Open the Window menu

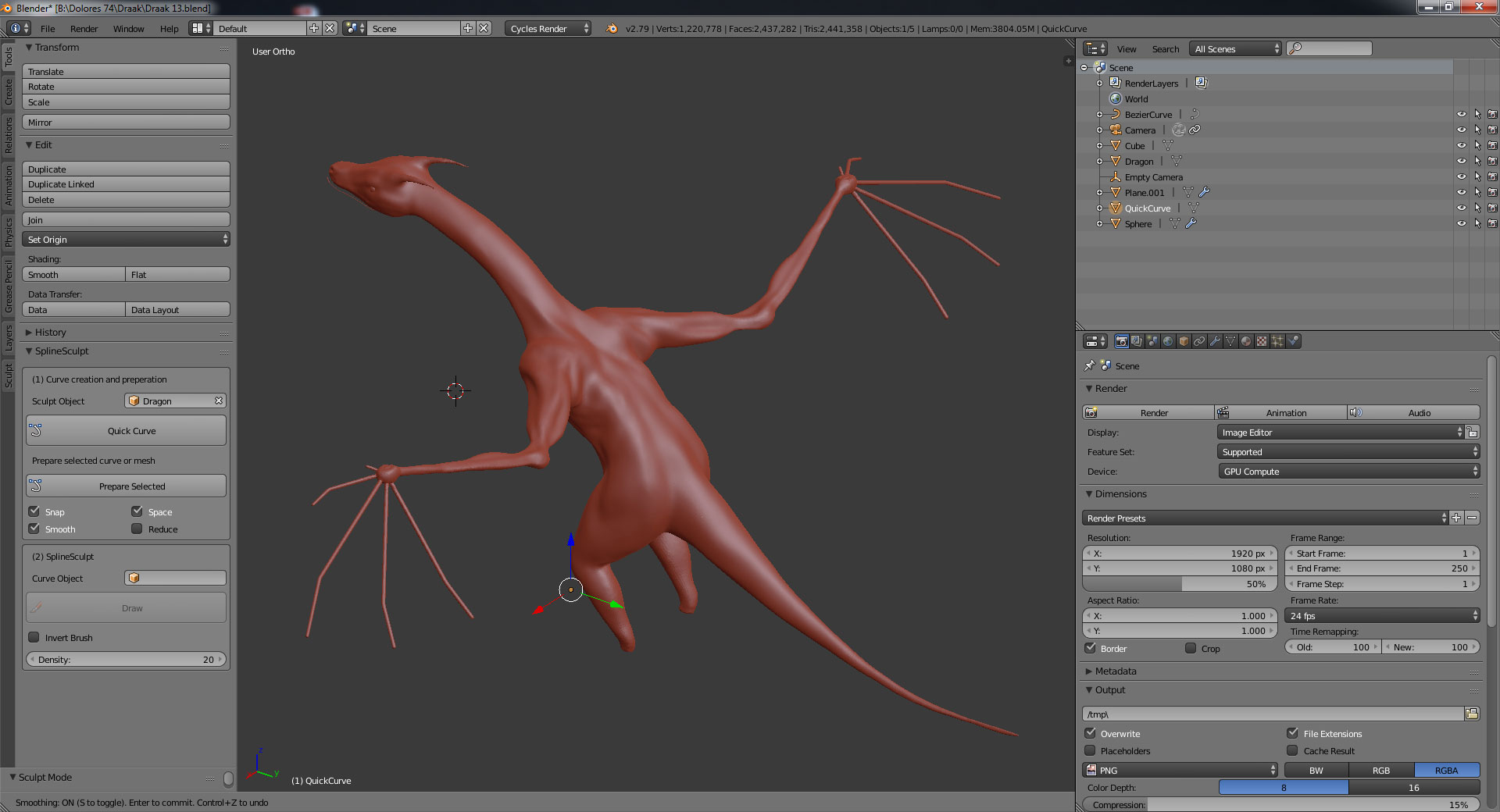(x=128, y=29)
